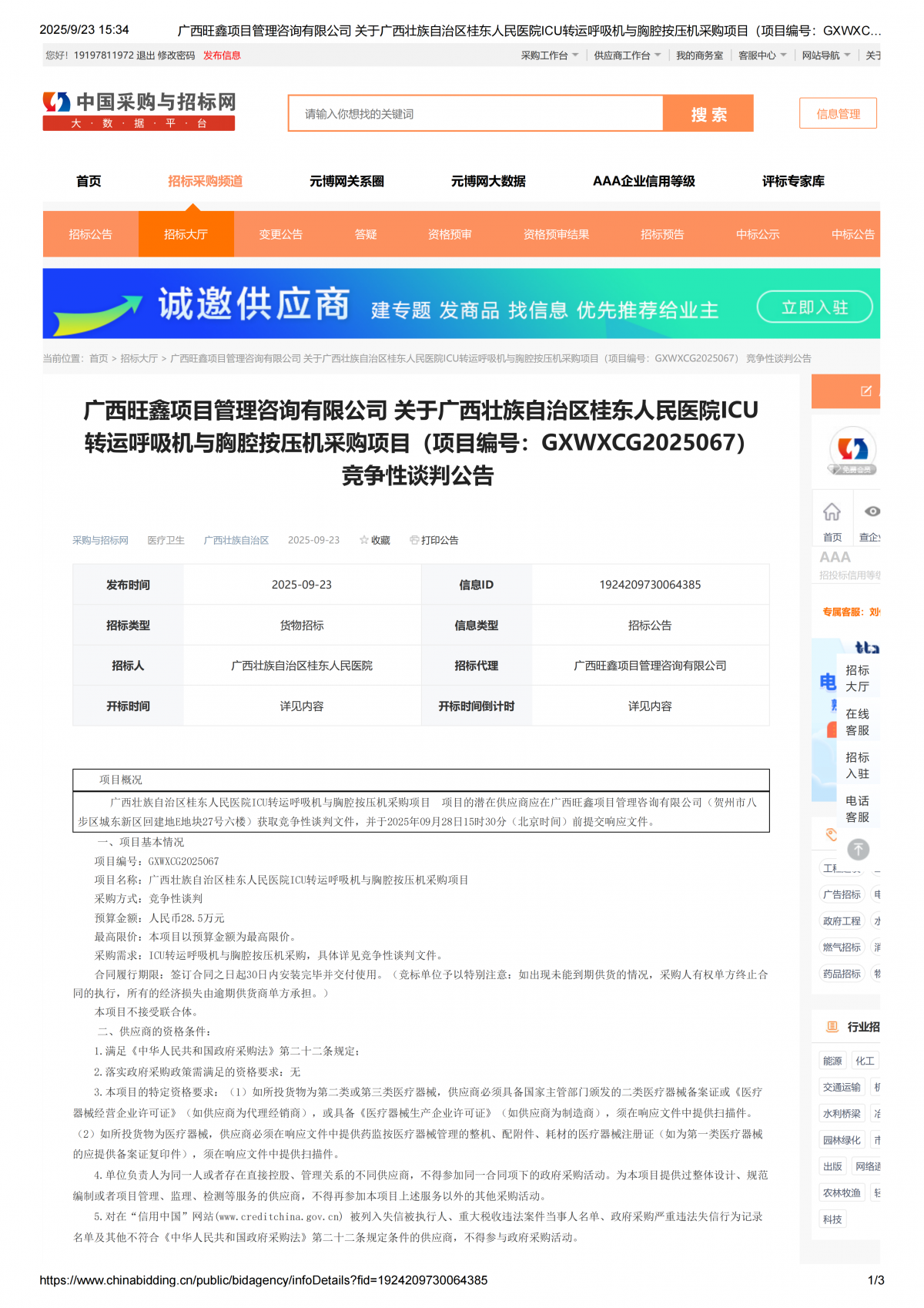Select 招标采购频道 in main navigation
This screenshot has width=924, height=1308.
tap(206, 181)
